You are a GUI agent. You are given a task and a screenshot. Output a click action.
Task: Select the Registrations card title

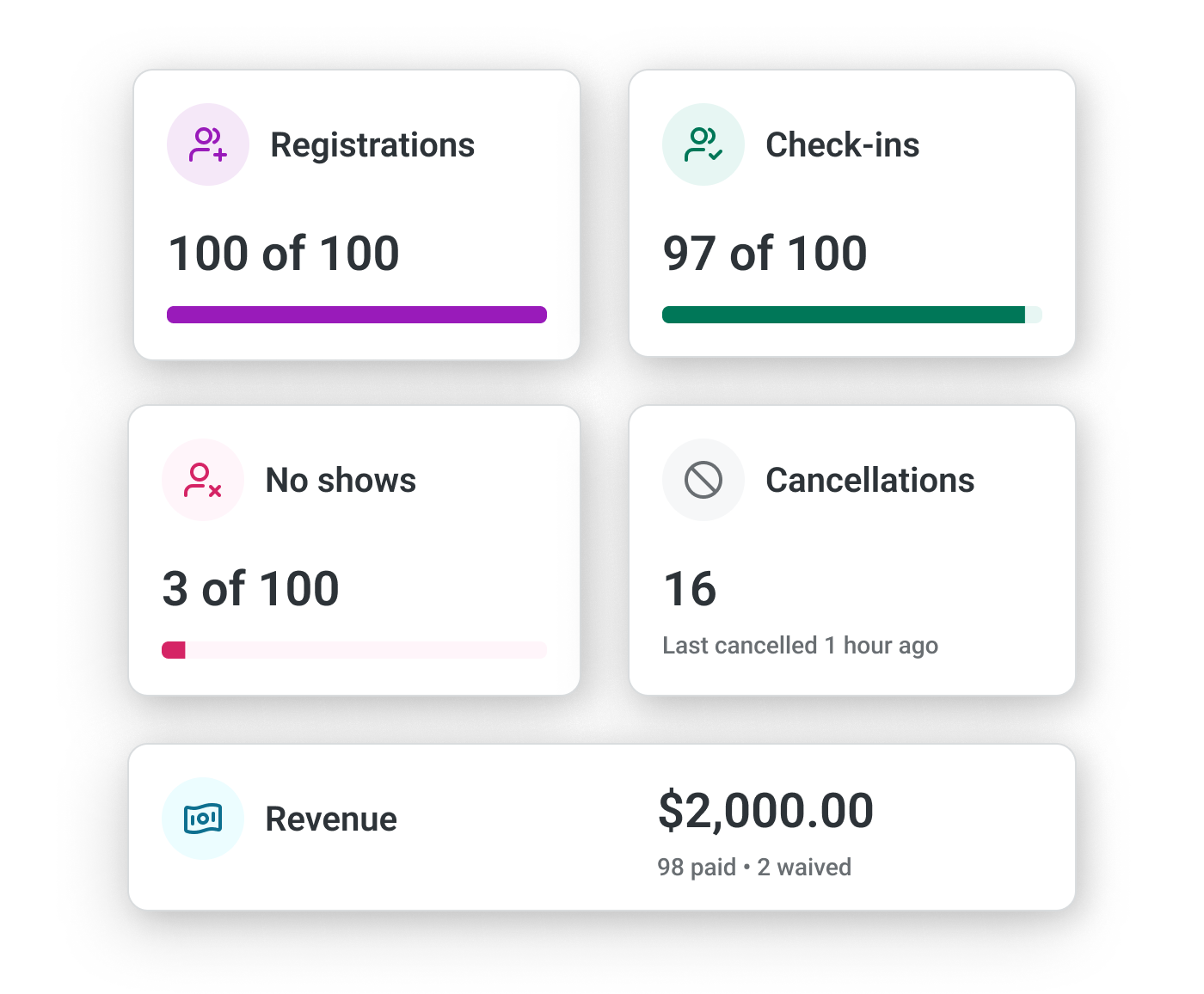[x=372, y=145]
